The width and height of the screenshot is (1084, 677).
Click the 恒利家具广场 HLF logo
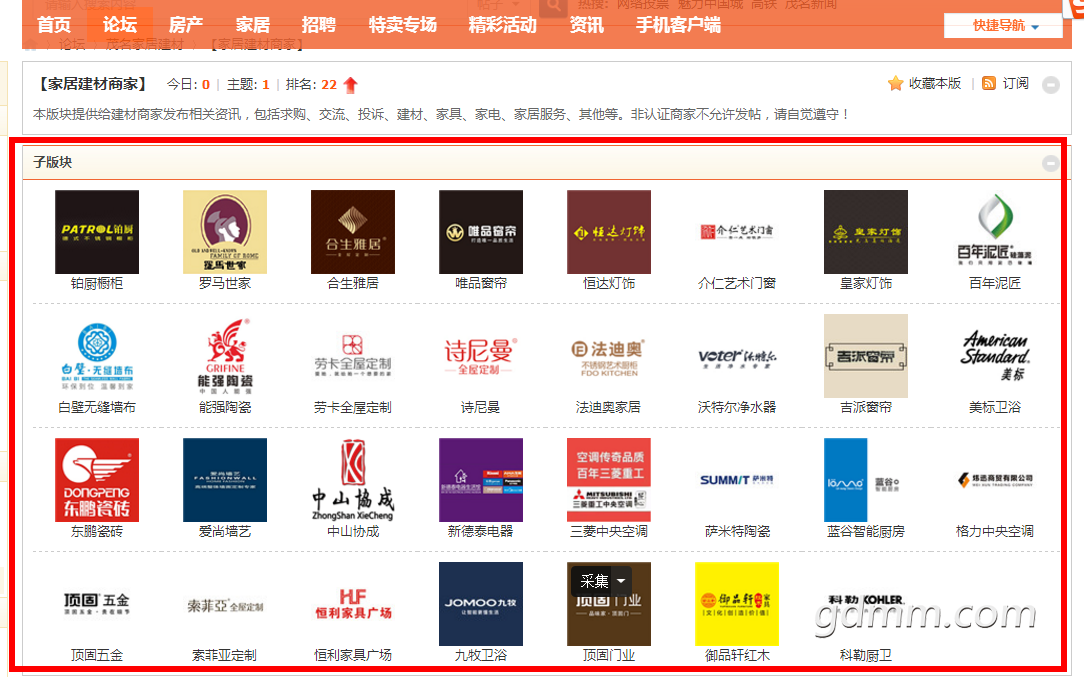coord(353,604)
